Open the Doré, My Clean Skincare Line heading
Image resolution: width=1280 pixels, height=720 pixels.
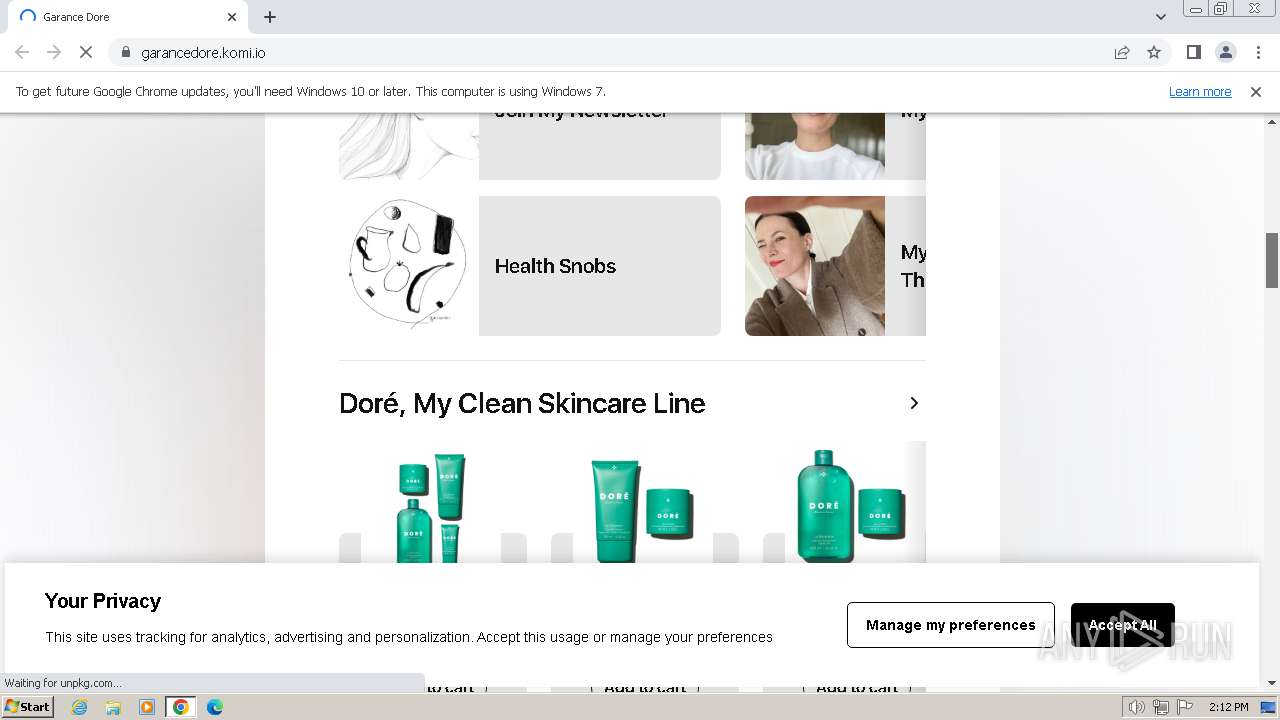tap(522, 403)
